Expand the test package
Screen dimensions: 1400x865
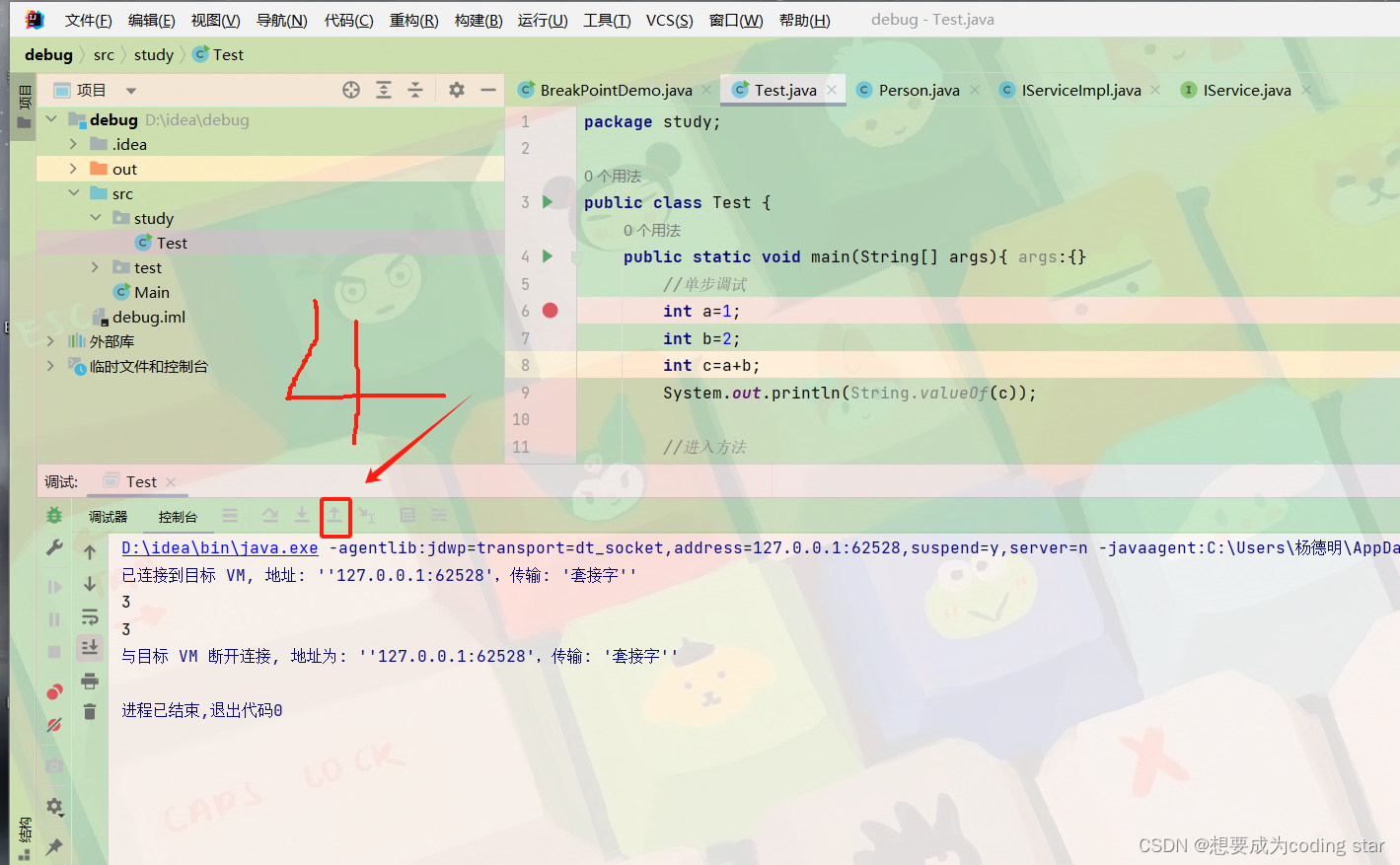click(96, 267)
